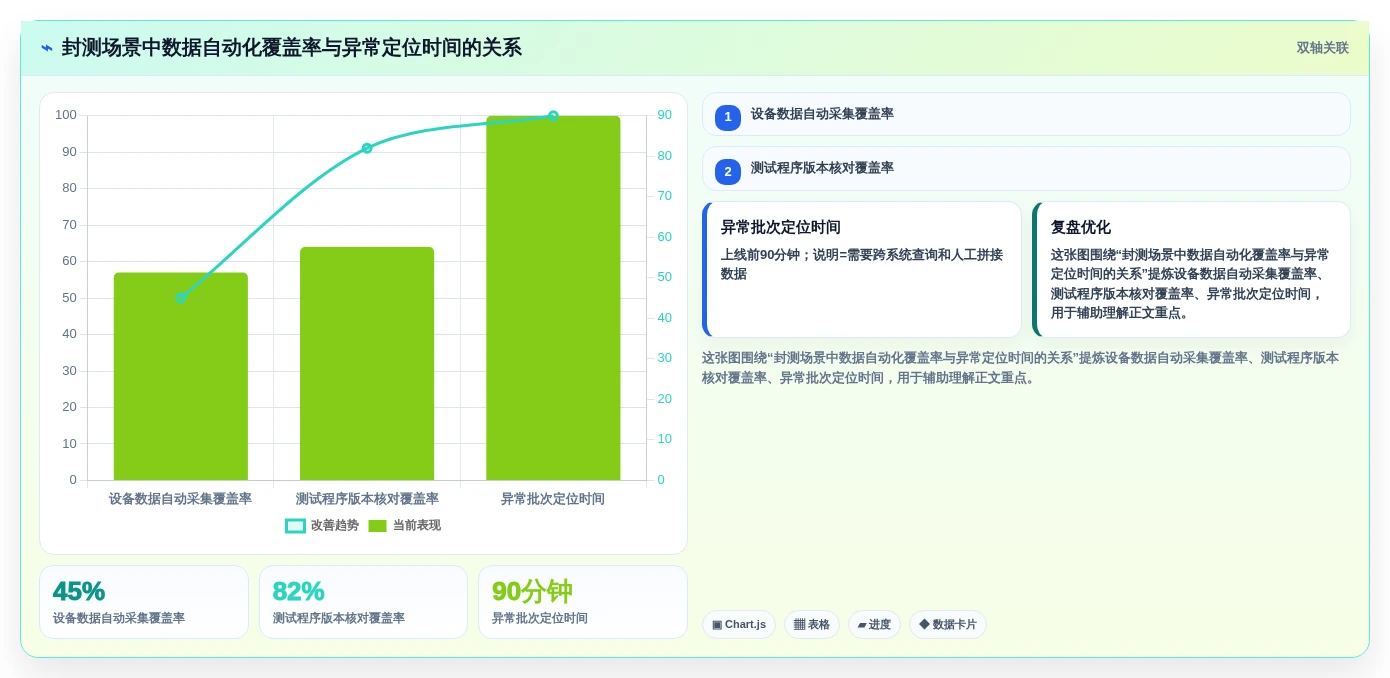This screenshot has width=1390, height=678.
Task: Select the 测试程序版本核对覆盖率 list item
Action: (1026, 168)
